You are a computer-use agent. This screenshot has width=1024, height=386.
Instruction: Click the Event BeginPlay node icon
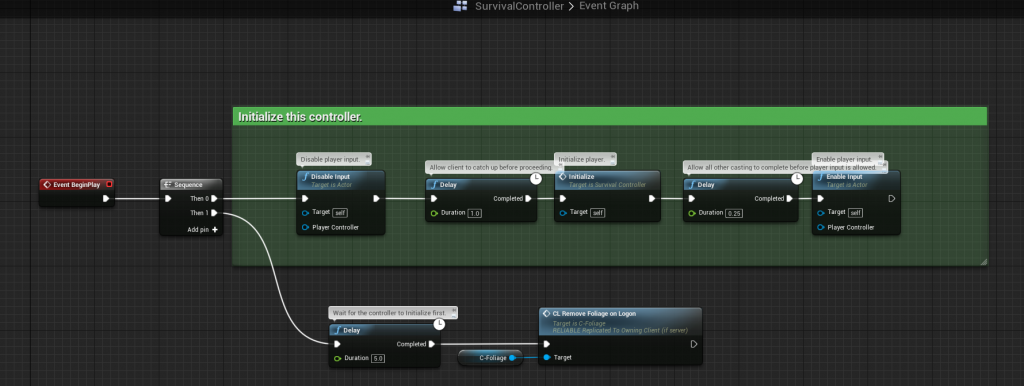click(47, 185)
